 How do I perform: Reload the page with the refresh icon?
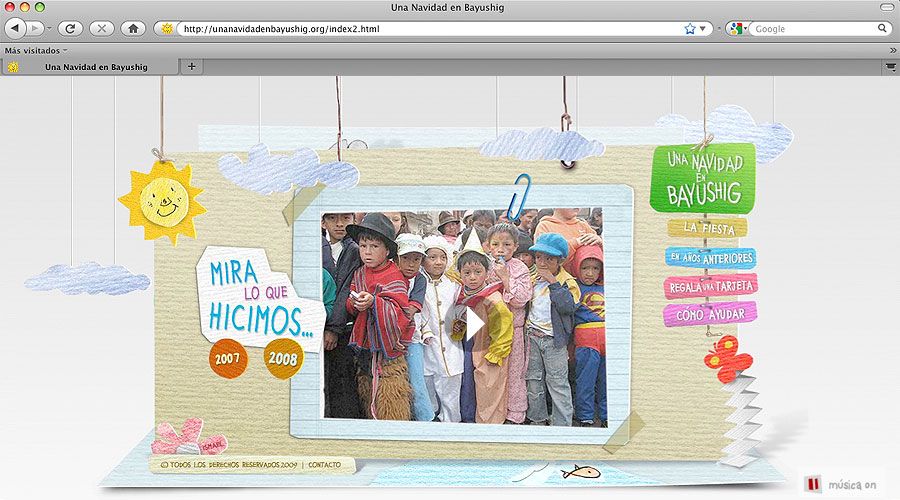click(70, 28)
